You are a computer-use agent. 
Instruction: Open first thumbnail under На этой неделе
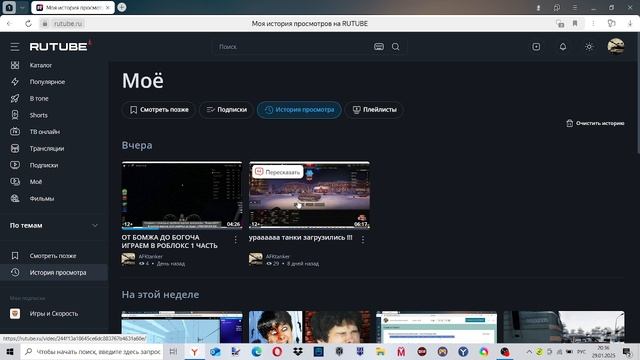coord(182,327)
